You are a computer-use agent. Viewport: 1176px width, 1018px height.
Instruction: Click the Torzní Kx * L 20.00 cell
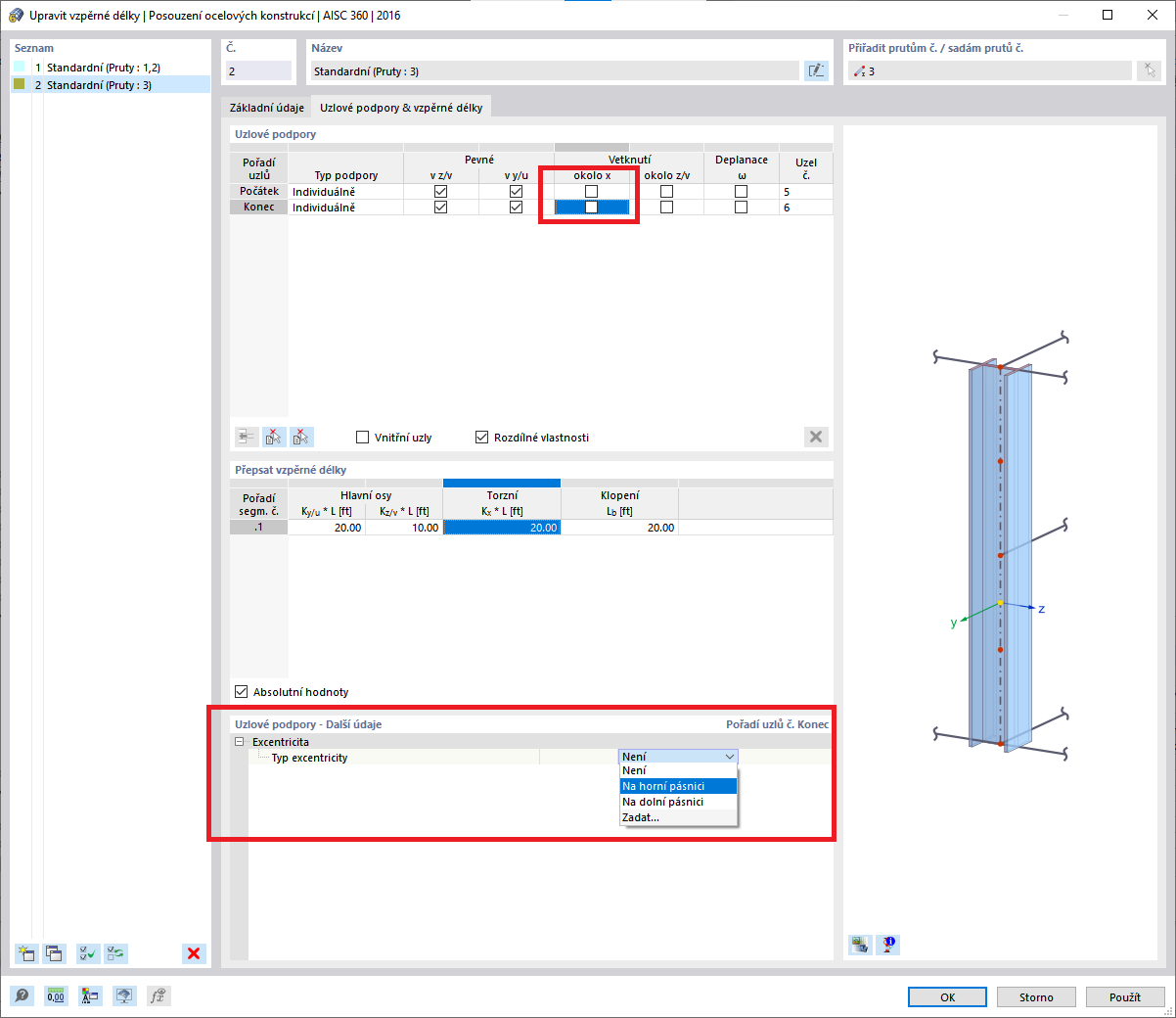(x=502, y=528)
